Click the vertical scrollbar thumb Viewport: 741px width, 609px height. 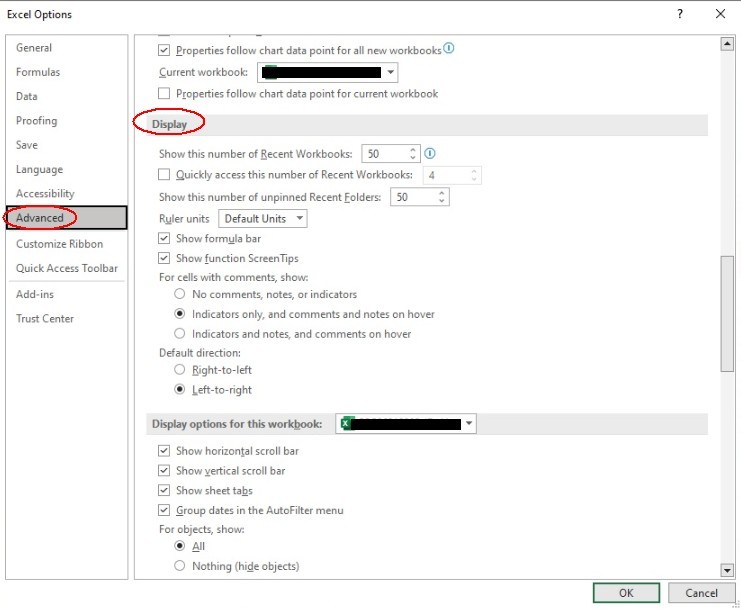(x=727, y=314)
